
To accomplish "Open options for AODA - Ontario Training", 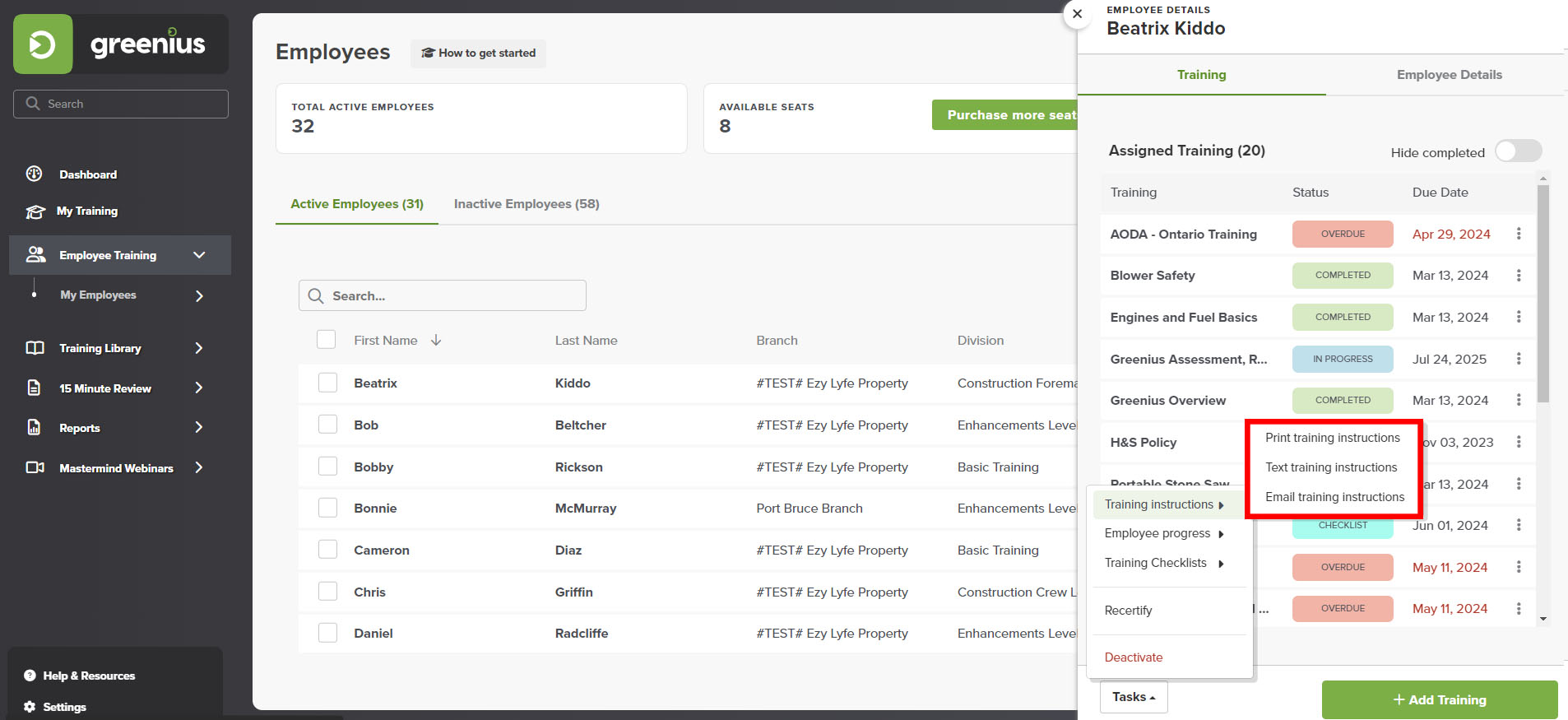I will pyautogui.click(x=1519, y=234).
